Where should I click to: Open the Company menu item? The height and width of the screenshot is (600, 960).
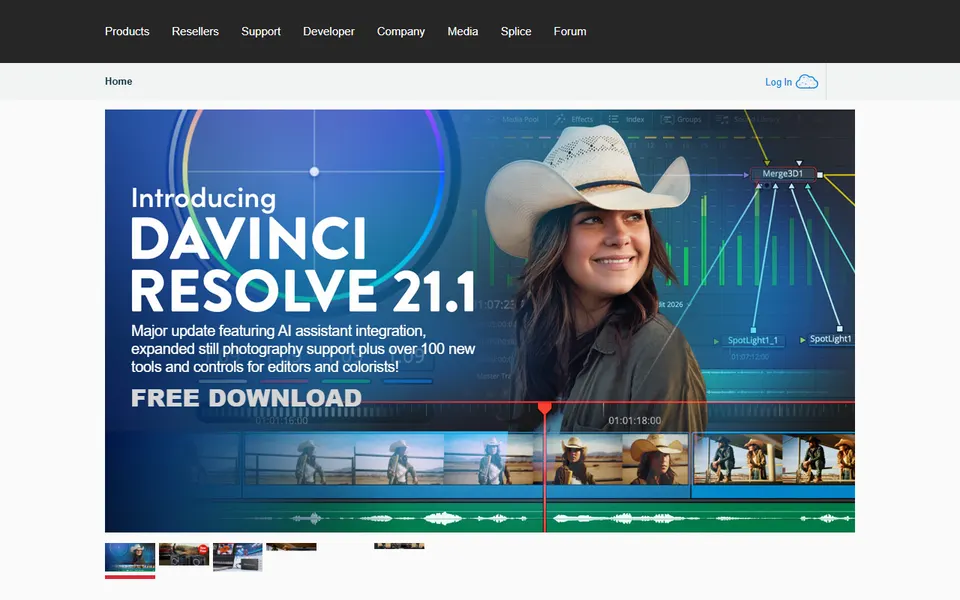400,31
